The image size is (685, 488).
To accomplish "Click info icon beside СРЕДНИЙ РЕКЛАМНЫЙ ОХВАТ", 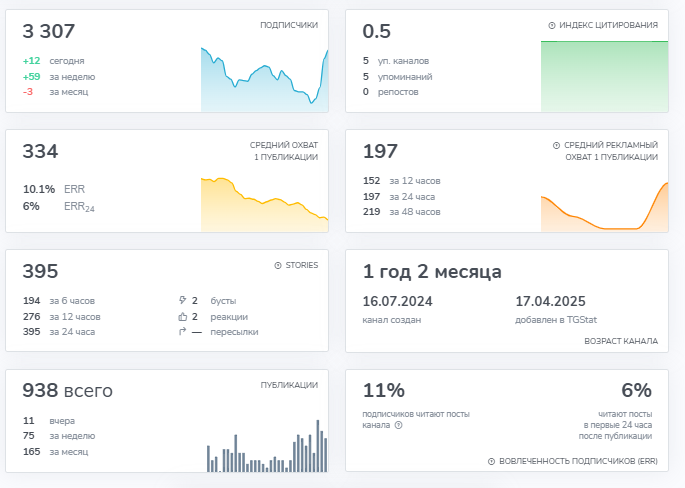I will click(x=556, y=145).
